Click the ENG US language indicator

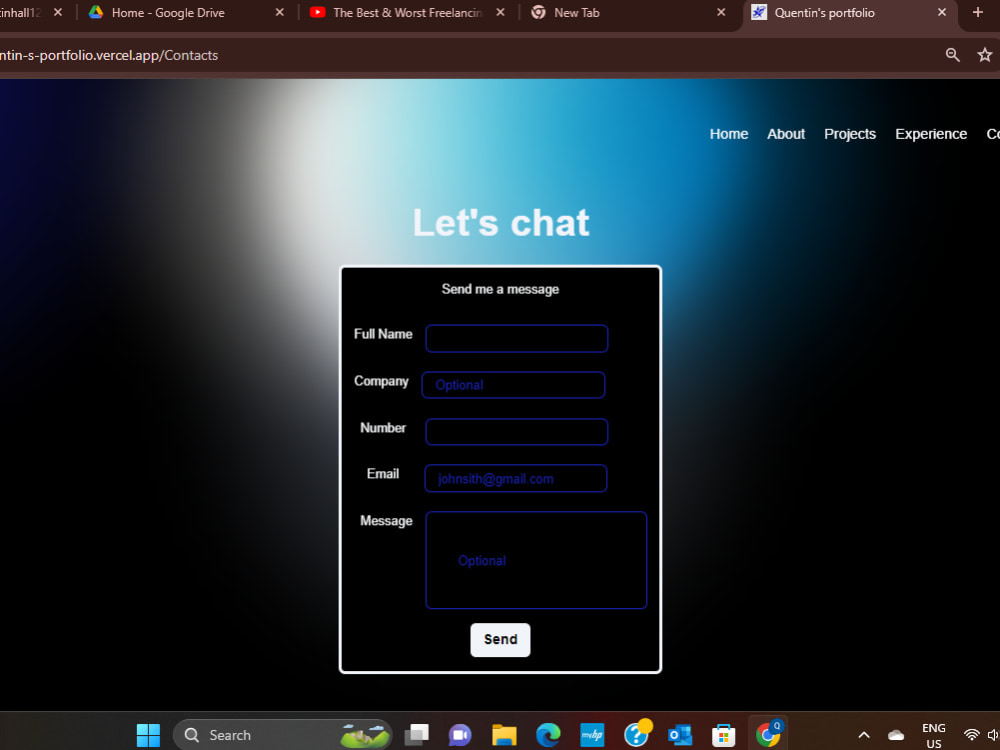pos(934,735)
